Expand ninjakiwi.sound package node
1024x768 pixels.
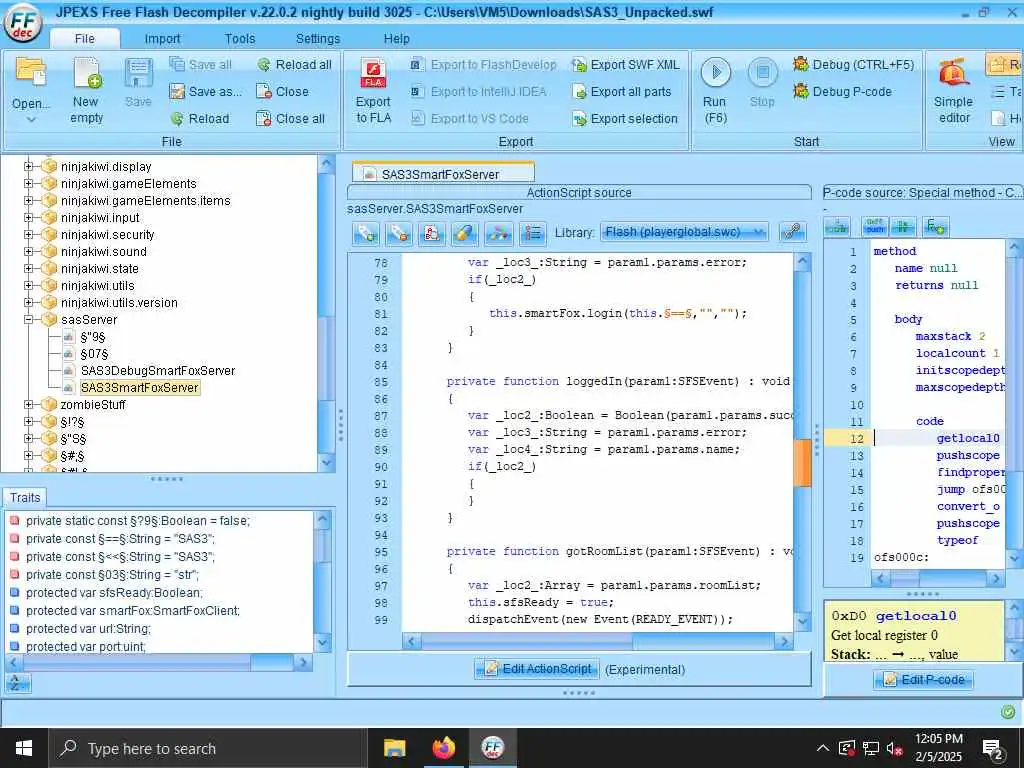[28, 251]
